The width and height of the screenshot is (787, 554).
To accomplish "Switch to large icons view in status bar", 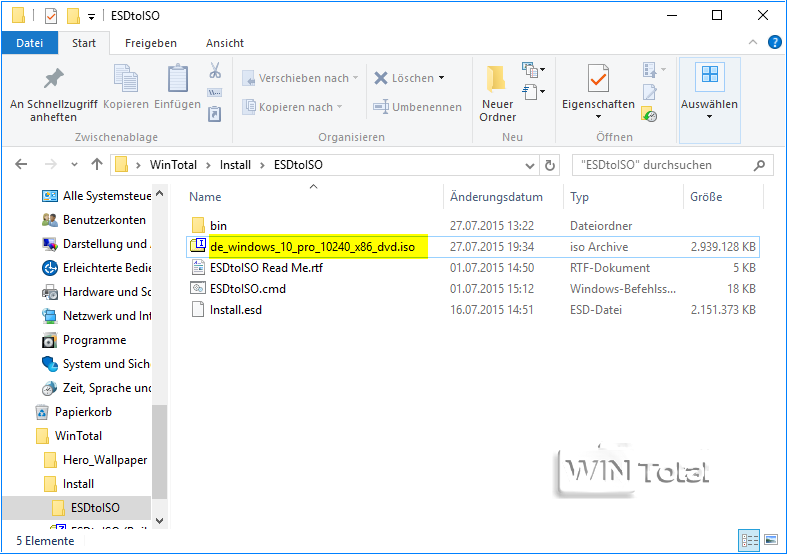I will 771,540.
